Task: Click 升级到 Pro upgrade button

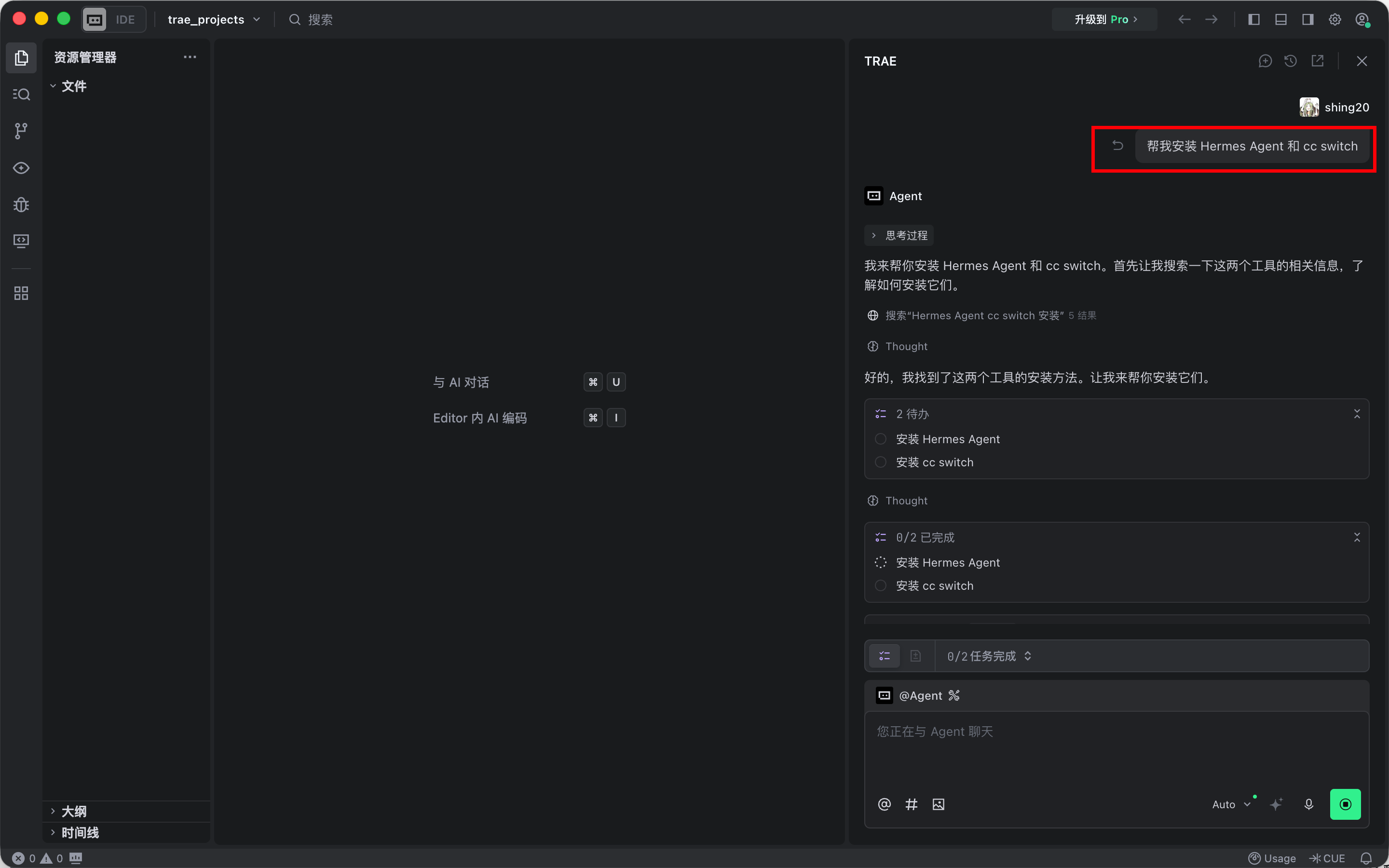Action: pyautogui.click(x=1105, y=19)
